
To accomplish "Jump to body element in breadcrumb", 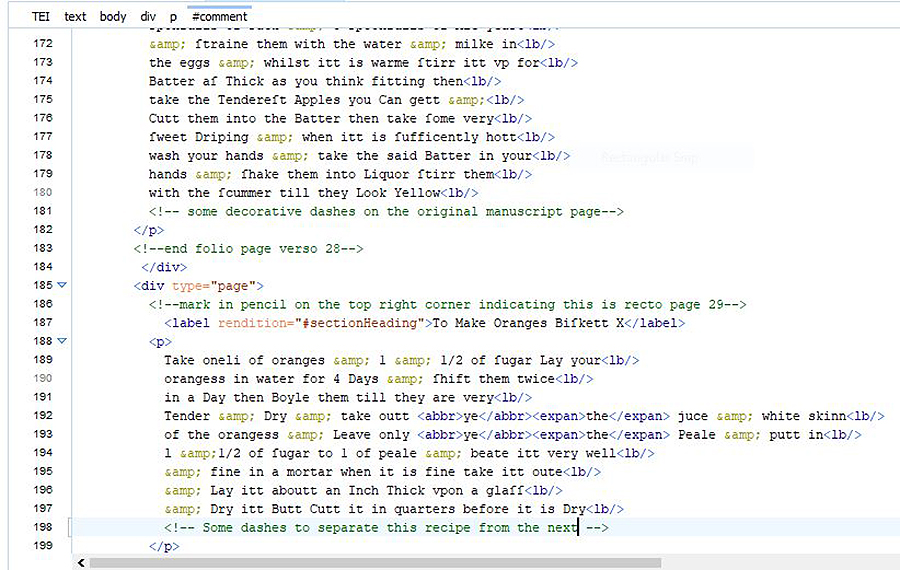I will point(113,17).
